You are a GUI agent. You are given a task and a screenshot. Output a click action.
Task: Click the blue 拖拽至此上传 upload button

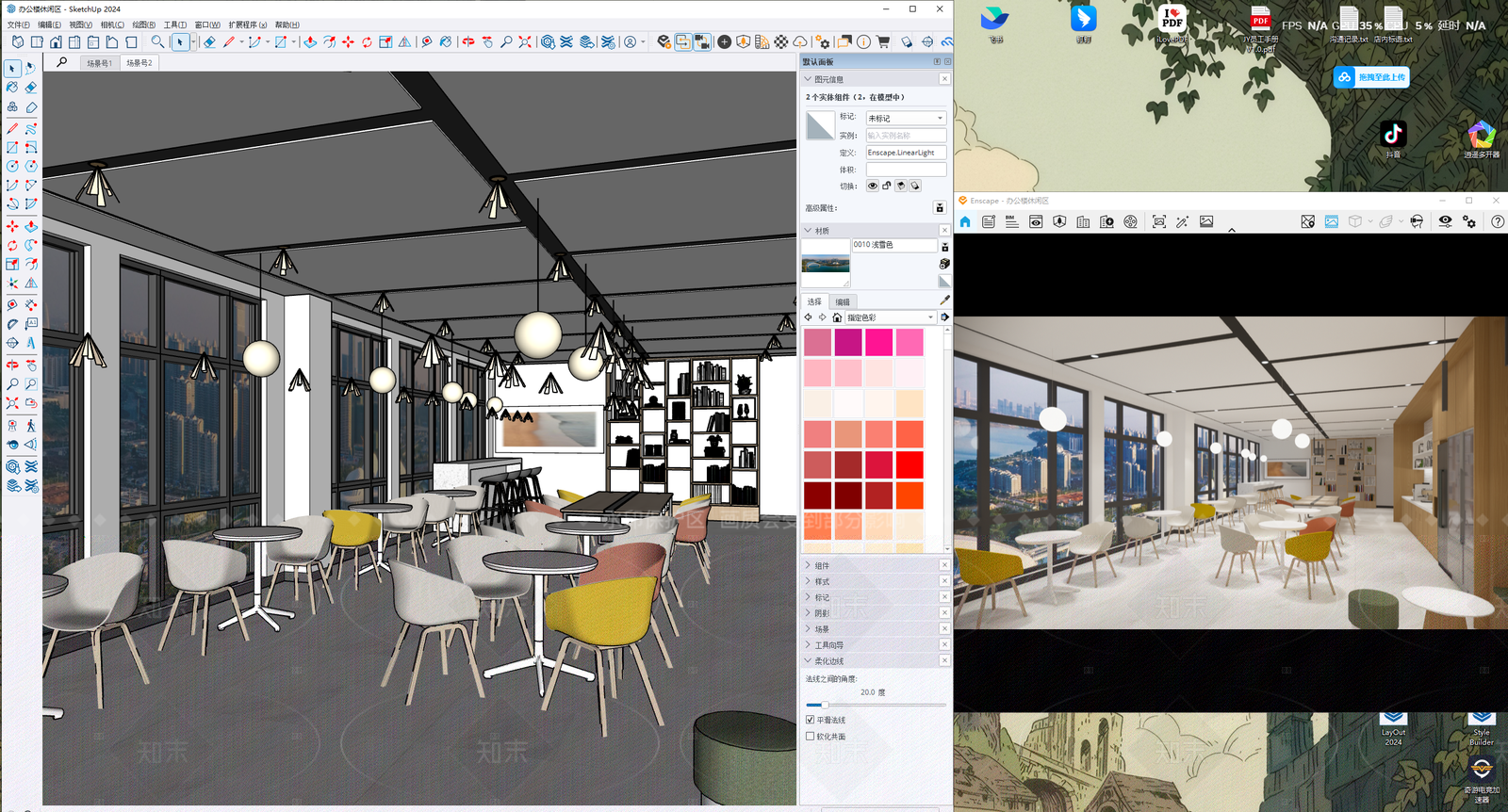[x=1371, y=77]
